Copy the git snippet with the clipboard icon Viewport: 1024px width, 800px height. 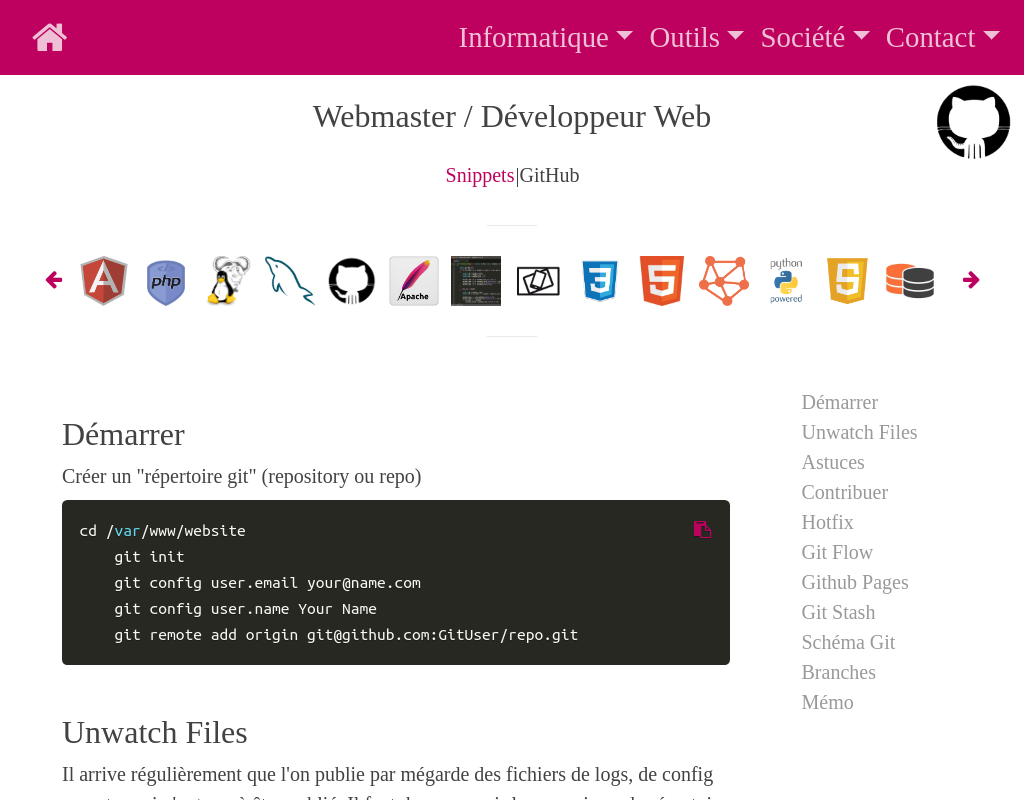[702, 529]
